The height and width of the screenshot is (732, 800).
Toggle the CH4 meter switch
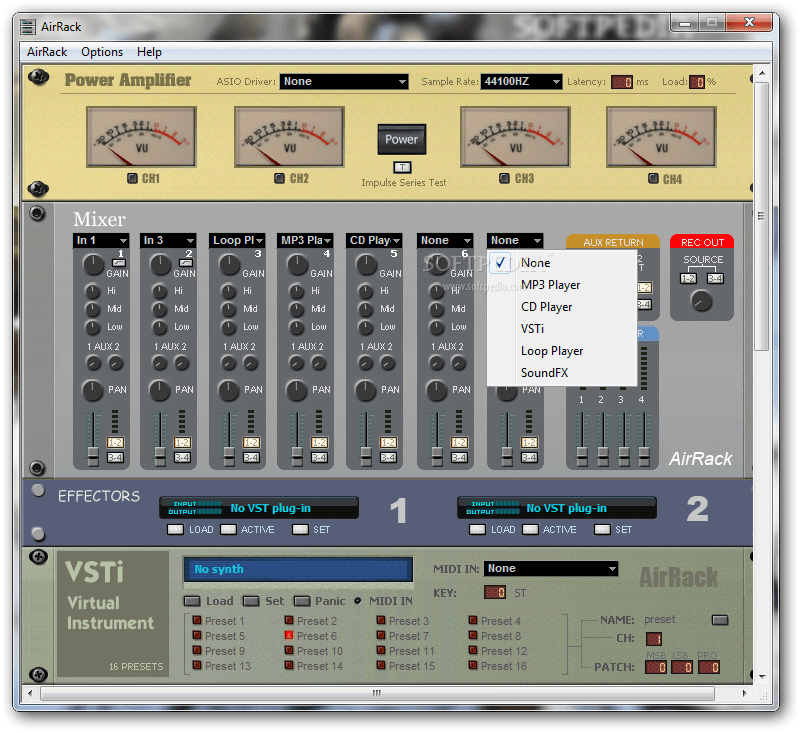653,178
